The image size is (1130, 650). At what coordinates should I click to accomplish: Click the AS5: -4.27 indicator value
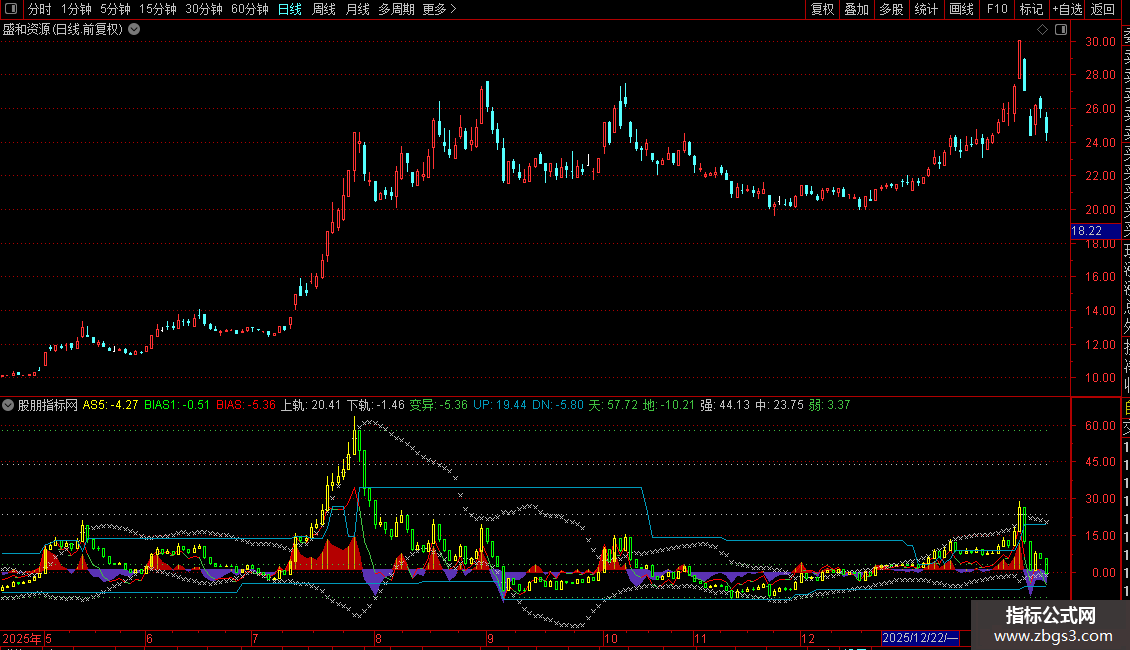point(110,405)
